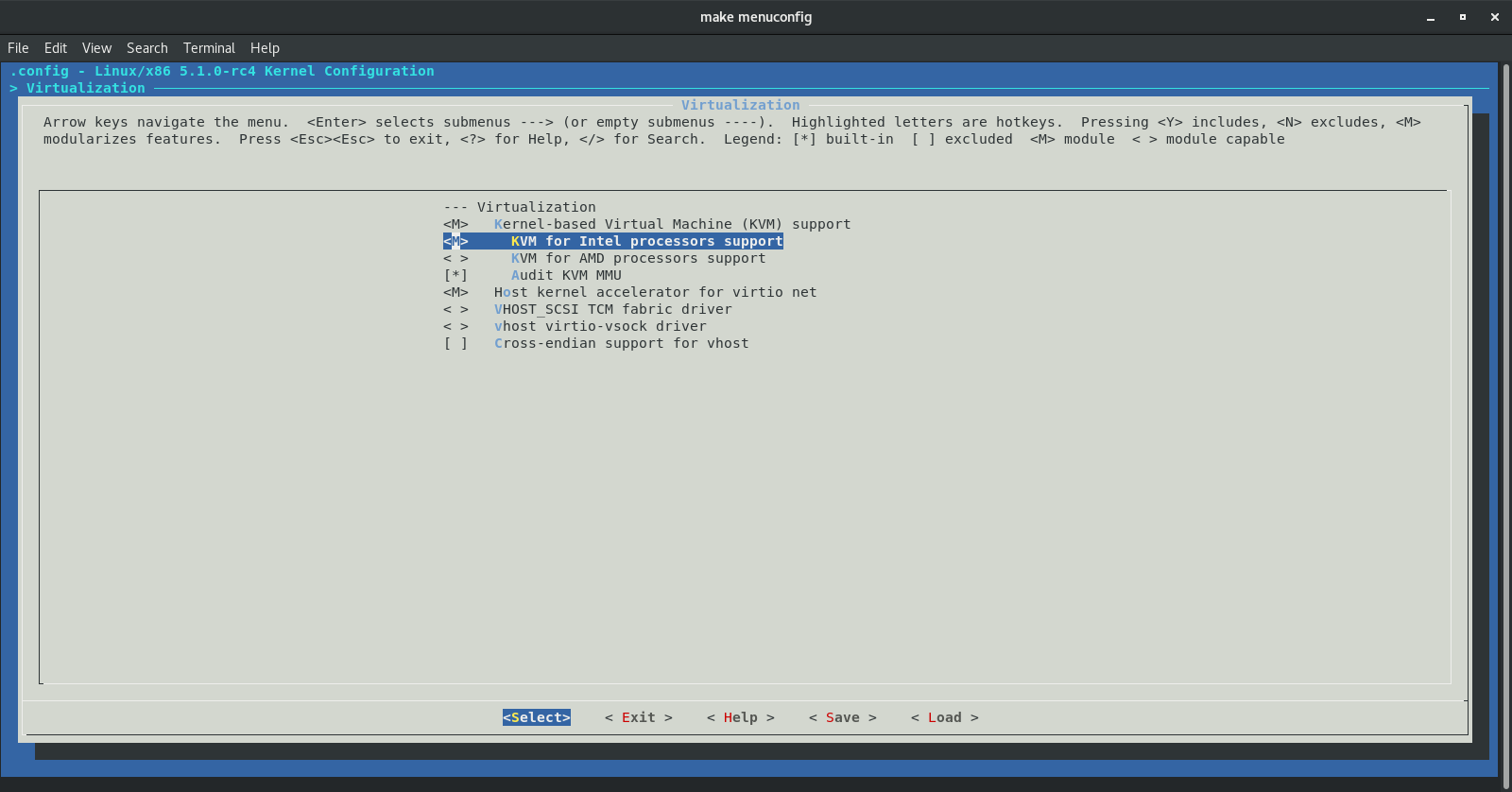The image size is (1512, 792).
Task: Click '.config - Linux/x86 5.1.0-rc4 Kernel Configuration' title
Action: [222, 71]
